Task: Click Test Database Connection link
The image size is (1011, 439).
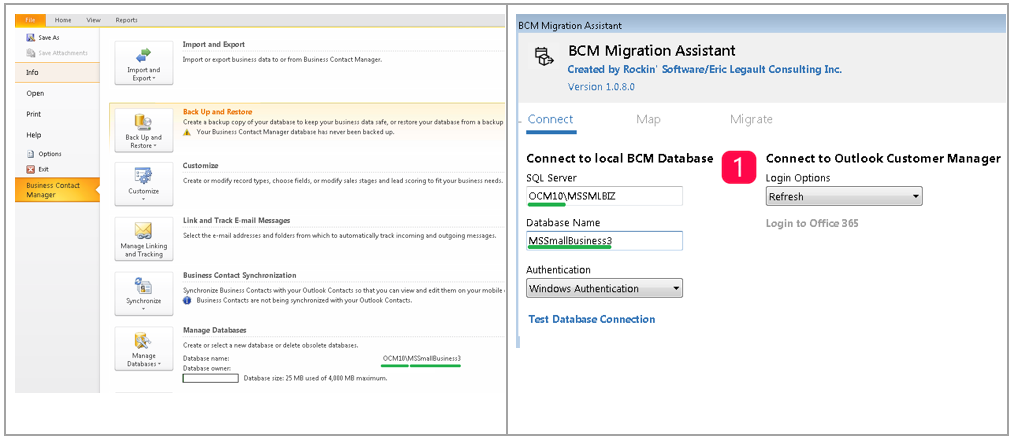Action: (x=592, y=319)
